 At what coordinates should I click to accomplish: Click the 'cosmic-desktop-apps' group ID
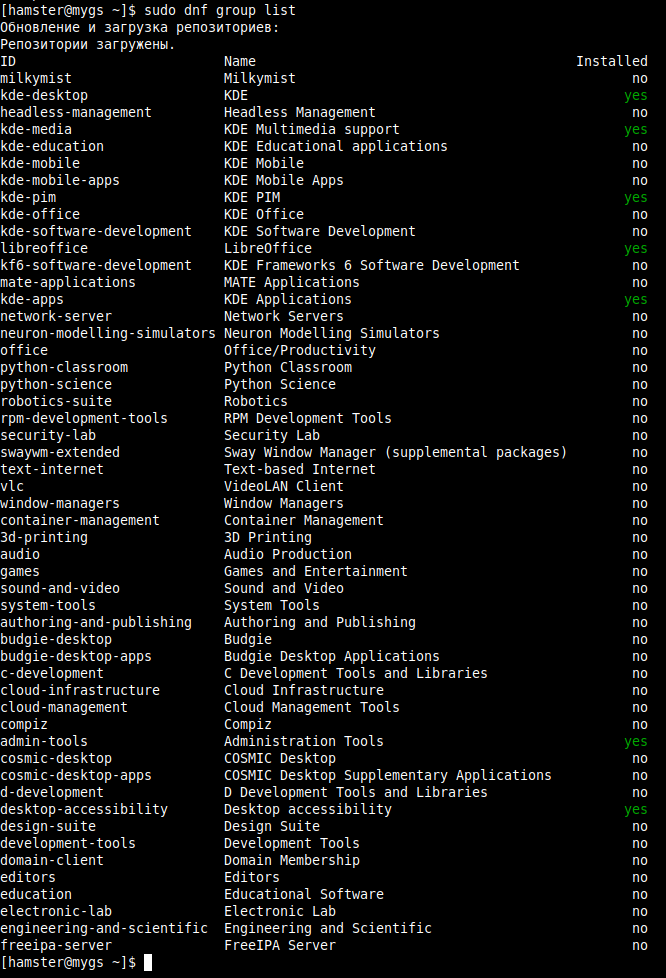pos(76,775)
